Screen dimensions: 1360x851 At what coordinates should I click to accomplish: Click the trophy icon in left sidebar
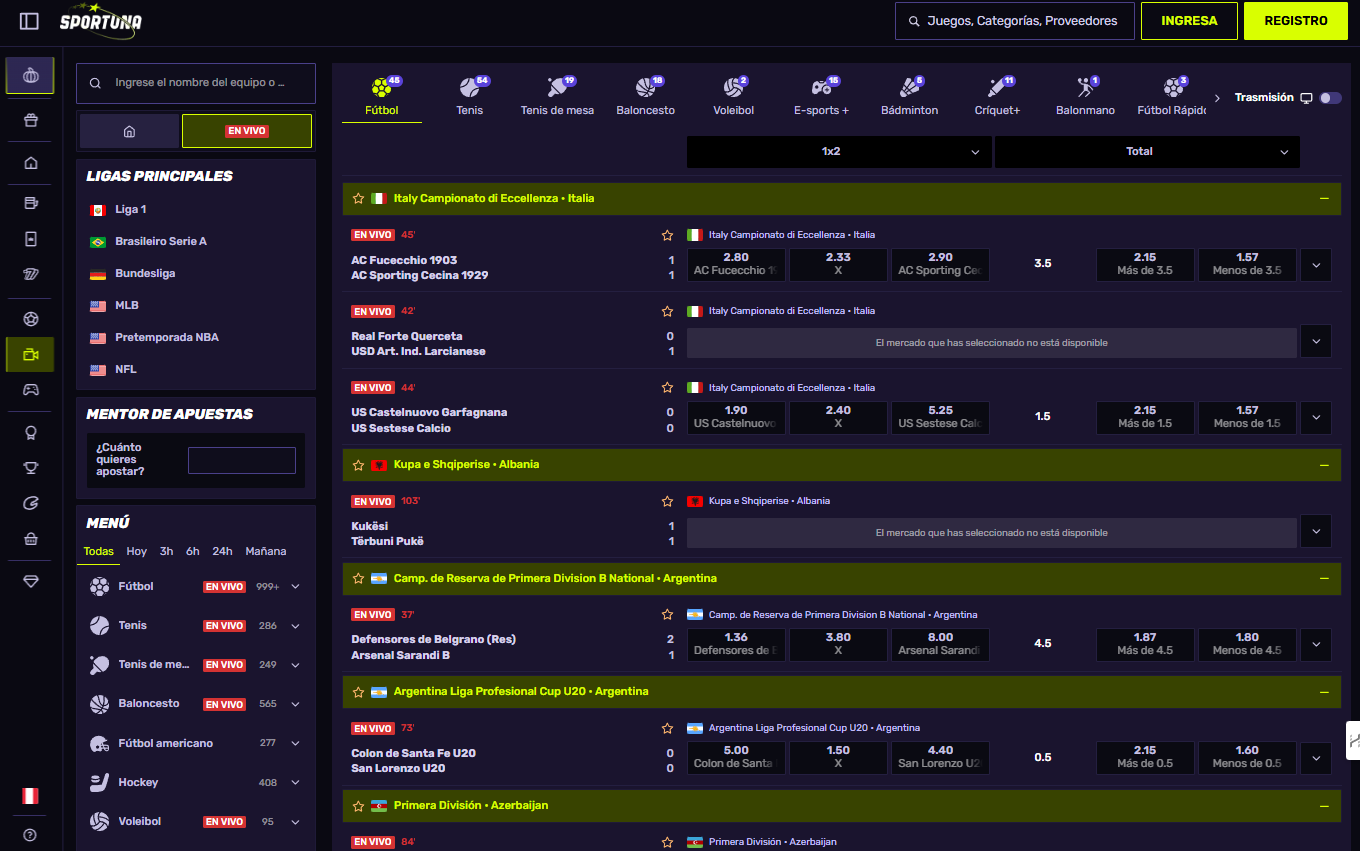click(30, 468)
